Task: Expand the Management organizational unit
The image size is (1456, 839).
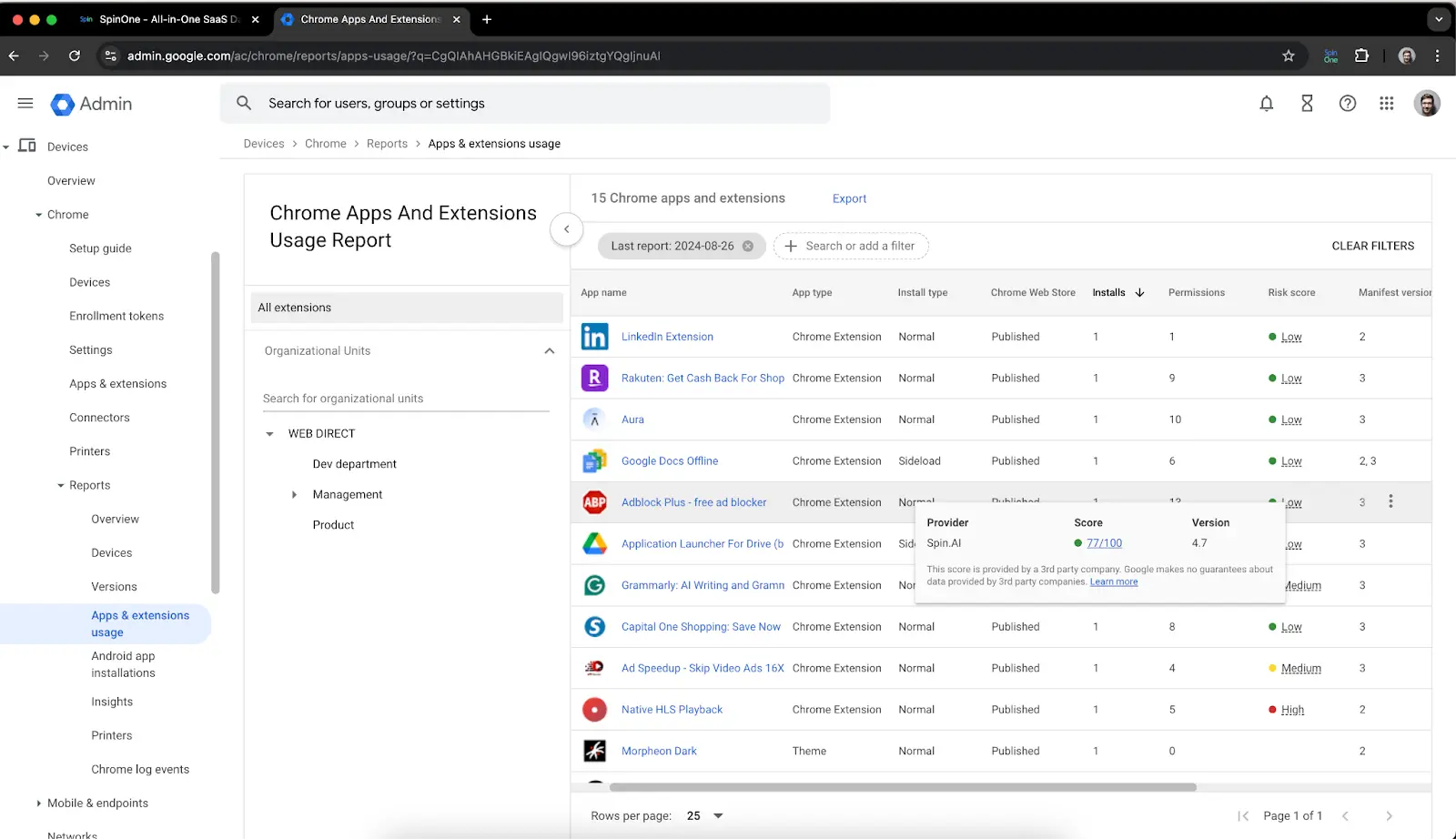Action: coord(294,495)
